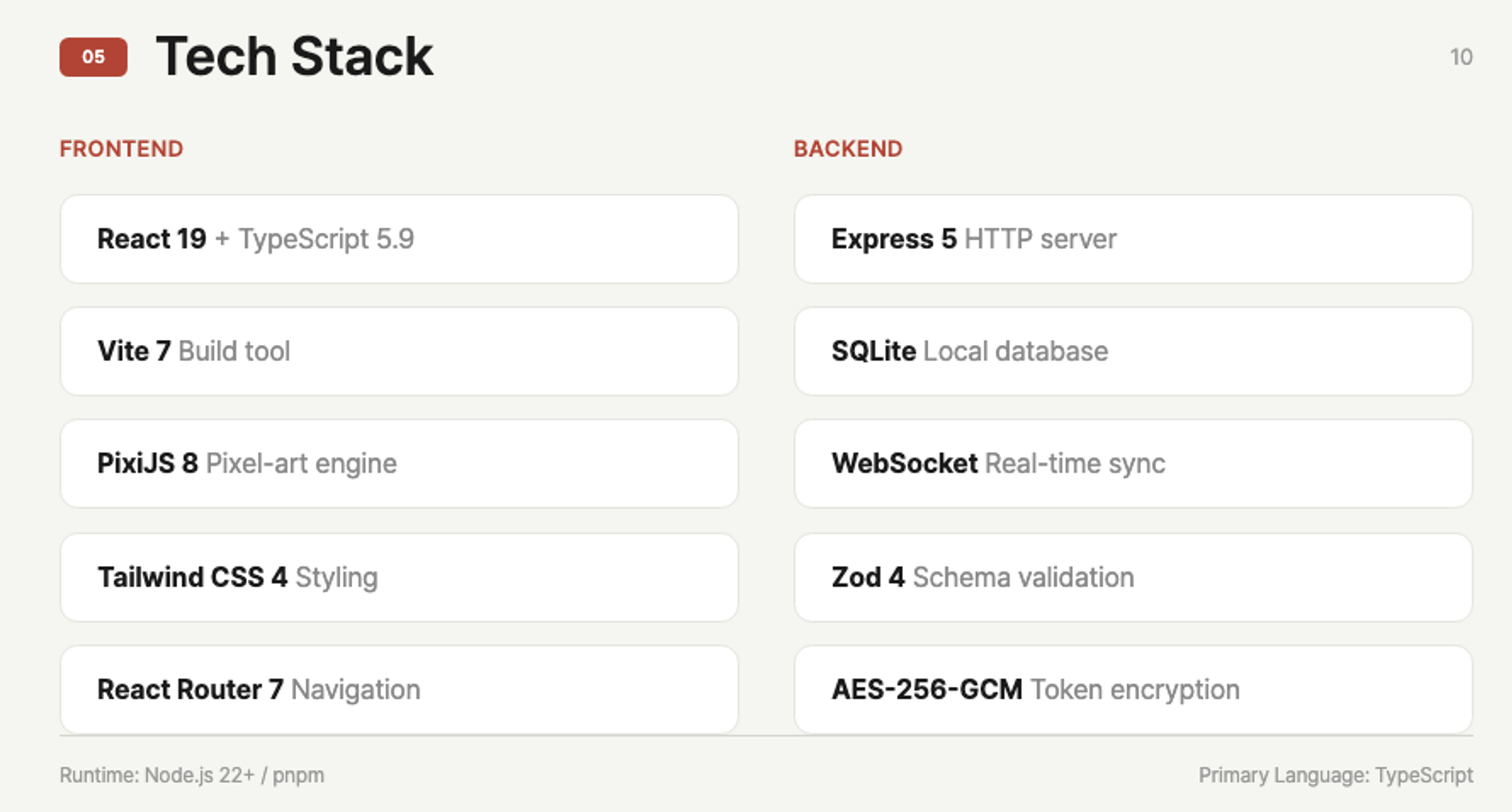Image resolution: width=1512 pixels, height=812 pixels.
Task: Open the Tailwind CSS 4 Styling card
Action: coord(399,577)
